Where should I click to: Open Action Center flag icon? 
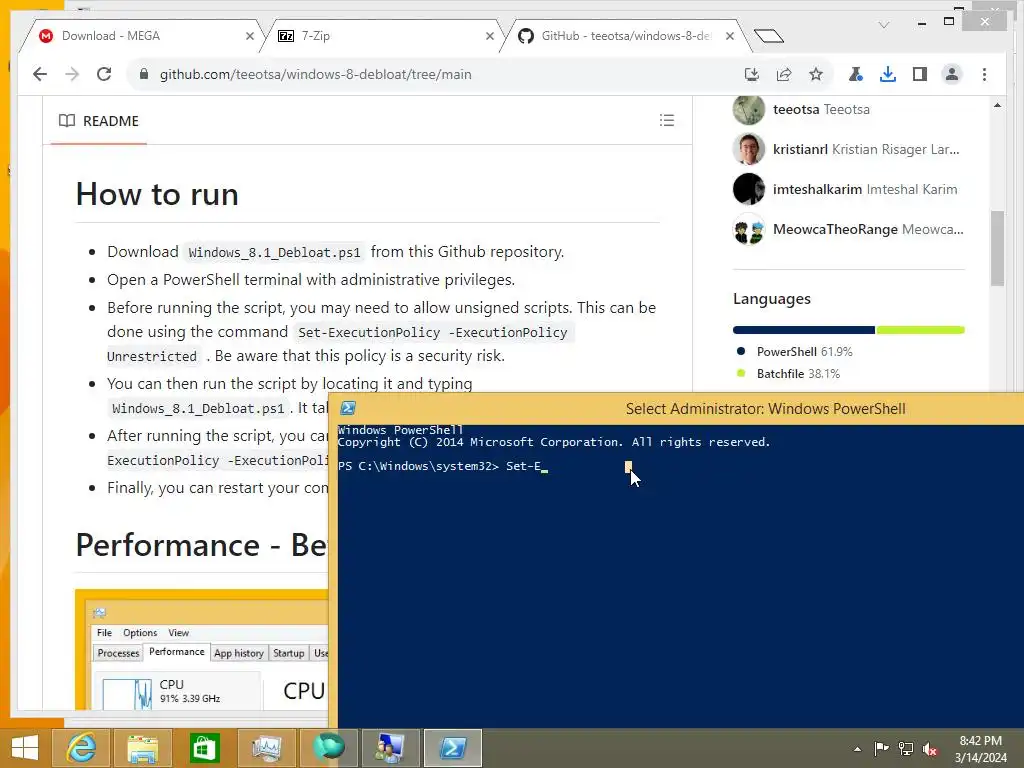[881, 749]
